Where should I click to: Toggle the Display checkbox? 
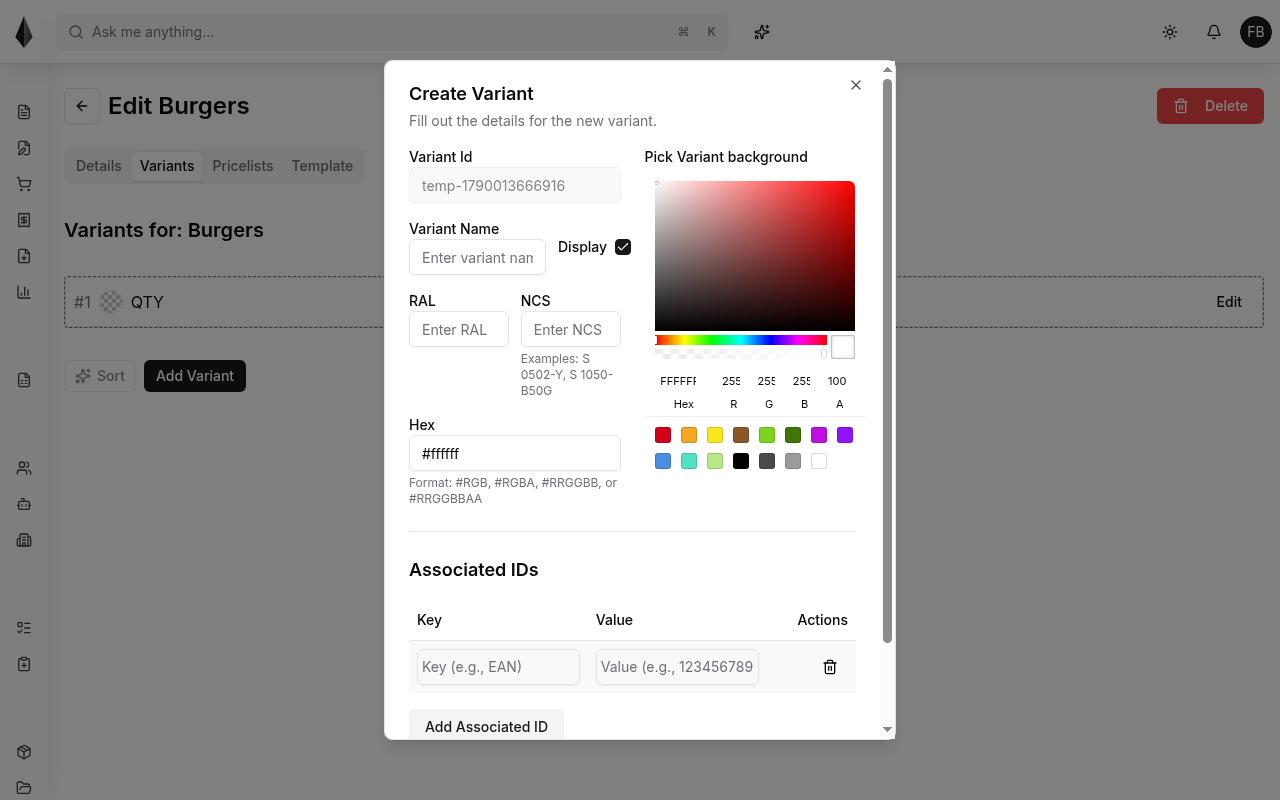(x=623, y=247)
